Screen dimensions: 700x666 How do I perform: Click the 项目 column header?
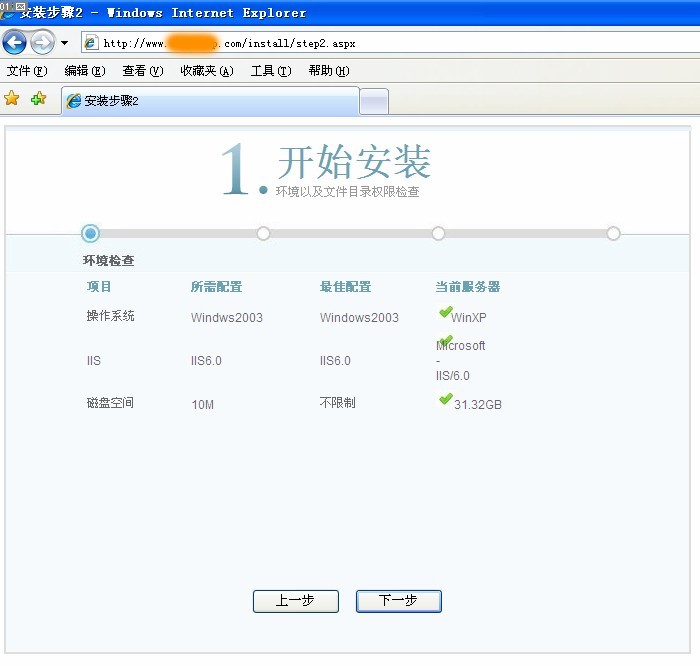coord(99,286)
